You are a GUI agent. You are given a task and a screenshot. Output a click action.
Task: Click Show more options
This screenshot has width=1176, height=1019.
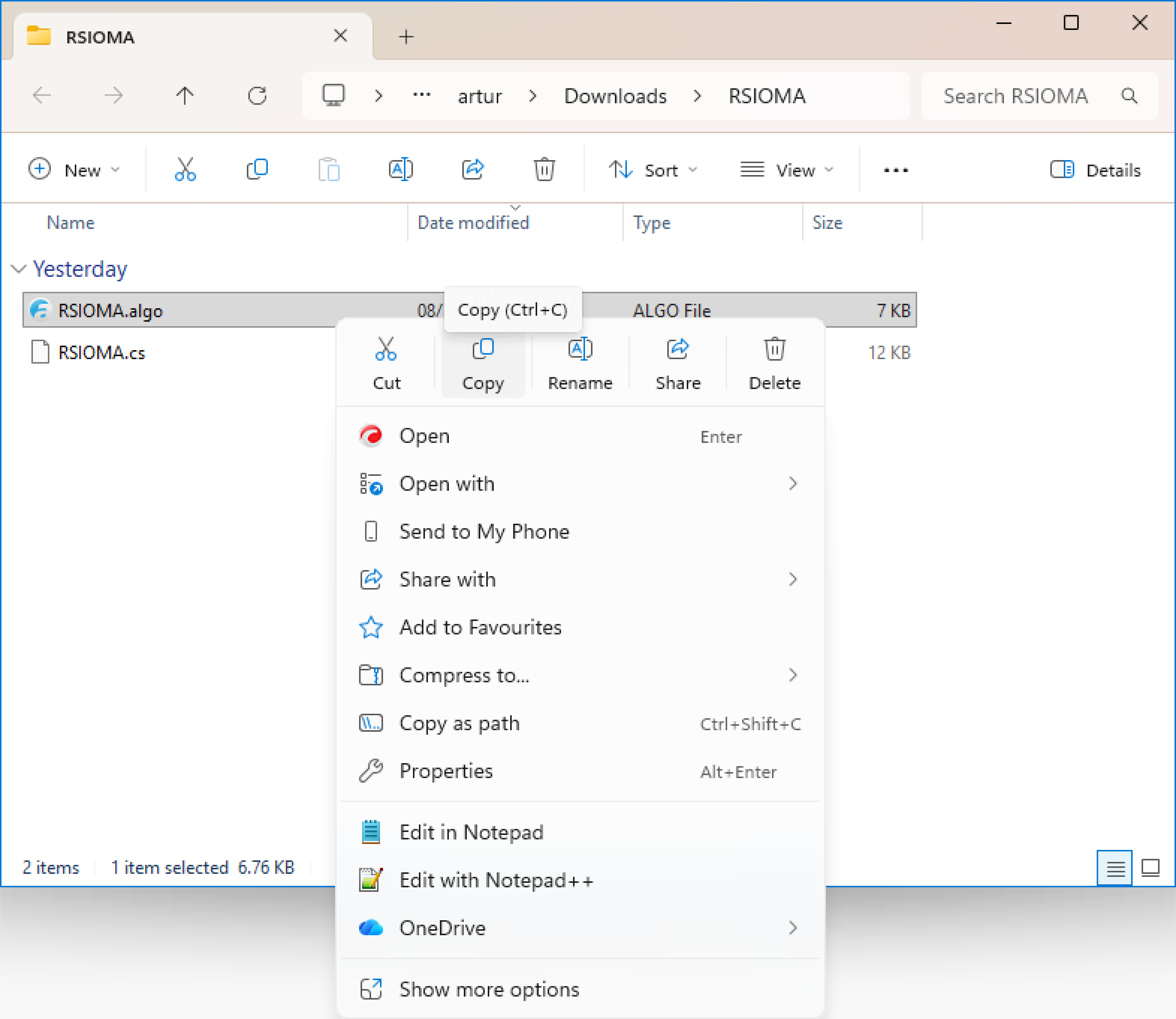click(580, 990)
